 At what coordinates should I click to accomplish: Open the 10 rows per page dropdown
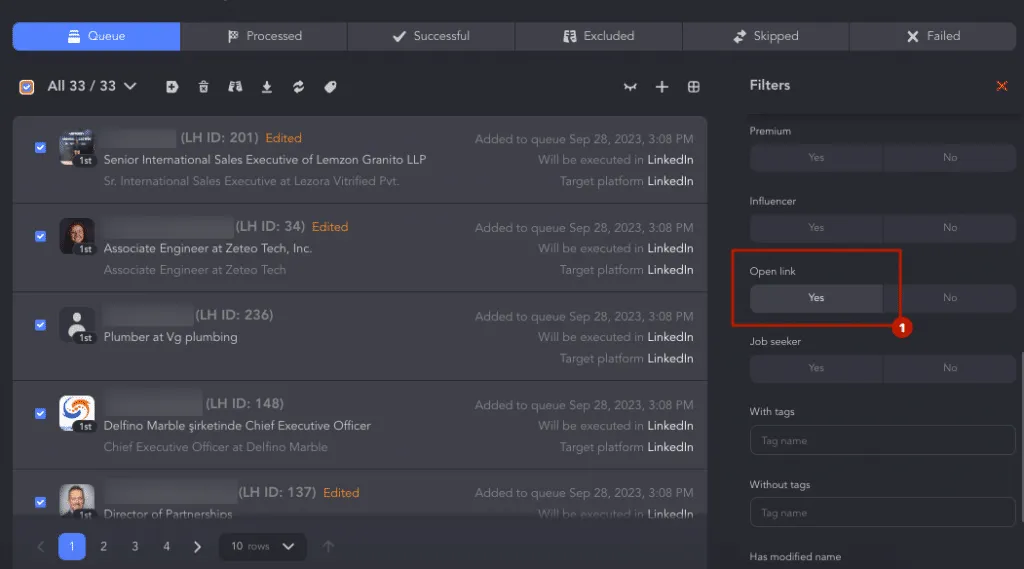click(x=262, y=546)
